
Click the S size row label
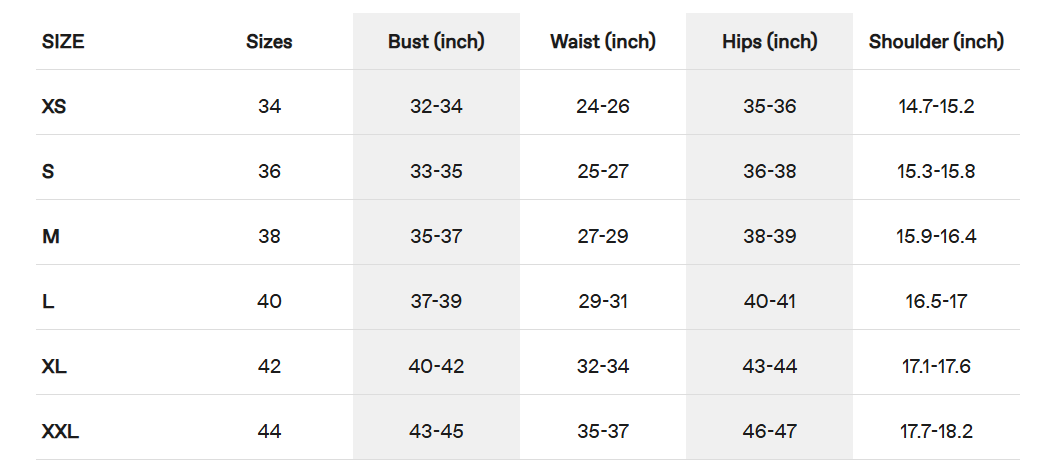pos(48,171)
